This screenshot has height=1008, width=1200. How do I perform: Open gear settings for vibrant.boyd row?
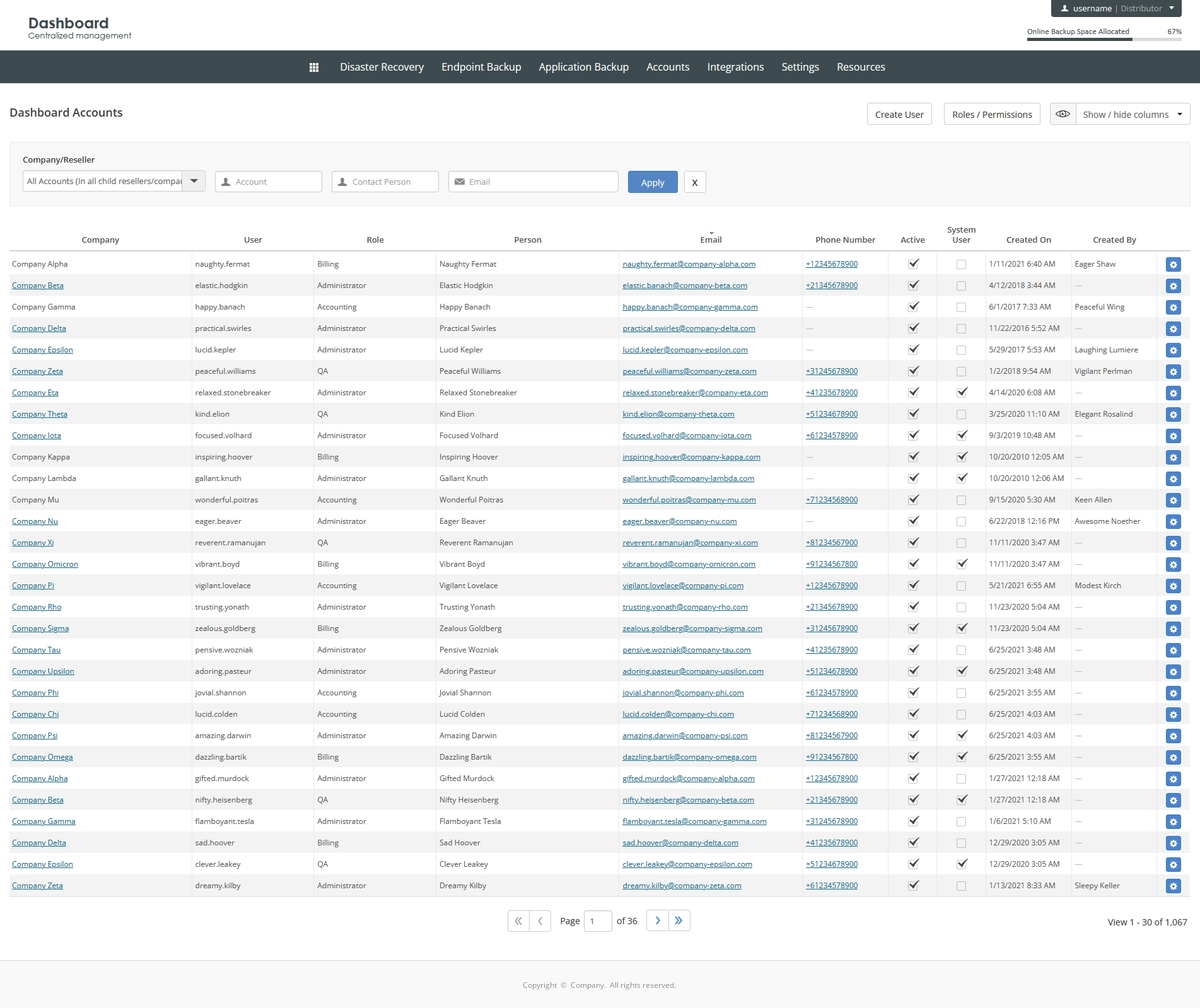click(1173, 565)
